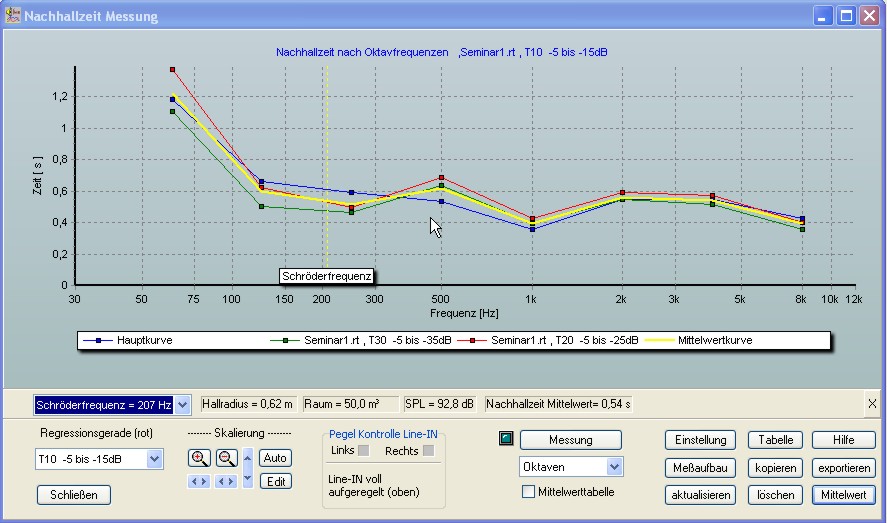Click the teal monitor icon beside Messung
This screenshot has width=887, height=523.
click(x=505, y=440)
